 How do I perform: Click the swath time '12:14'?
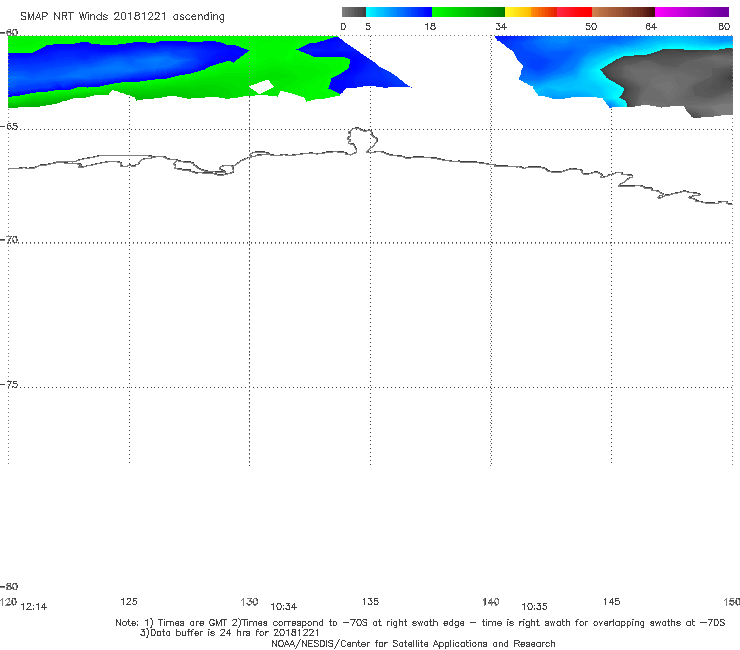point(34,607)
